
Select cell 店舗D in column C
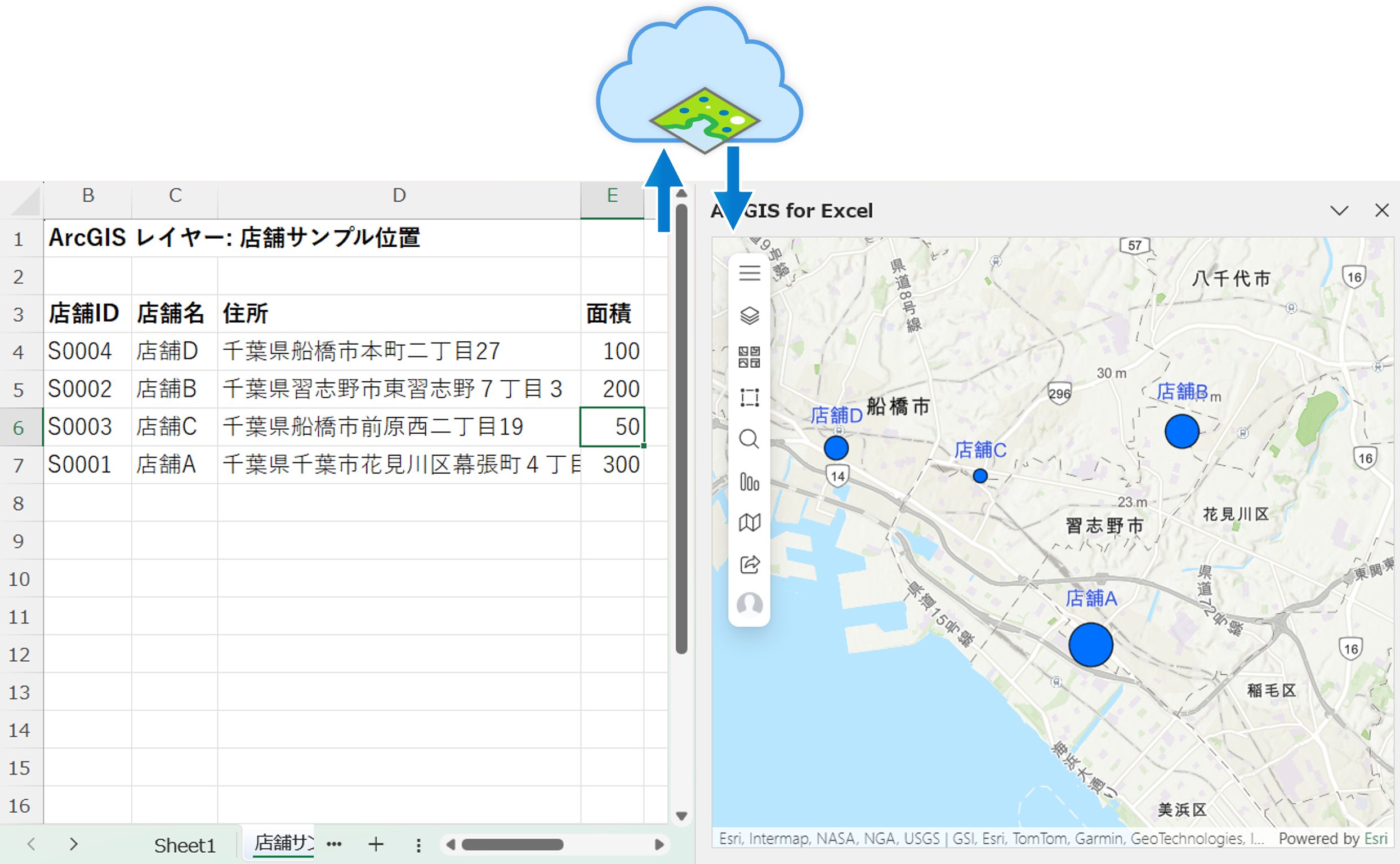pyautogui.click(x=174, y=351)
